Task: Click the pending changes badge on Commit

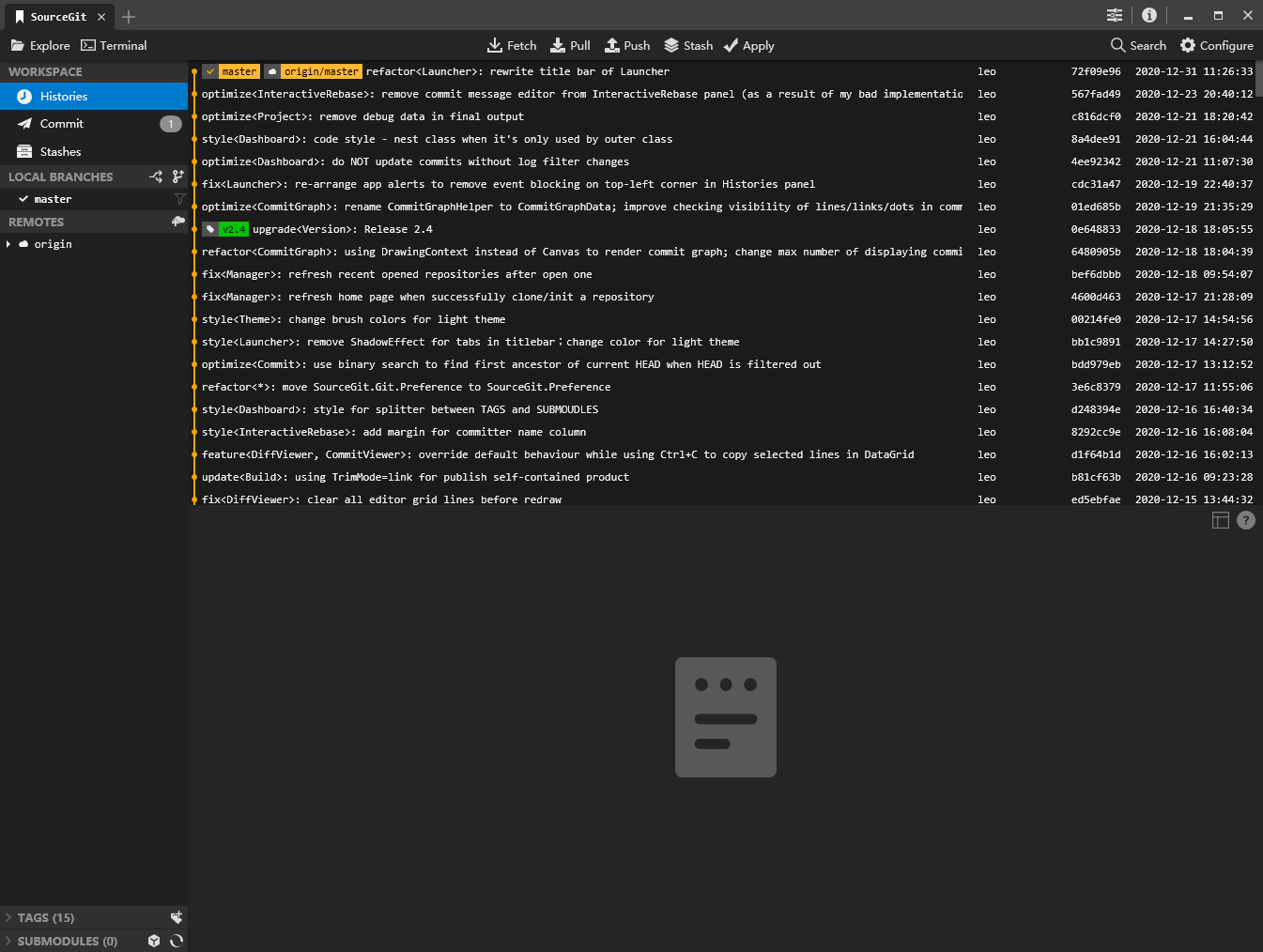Action: tap(170, 124)
